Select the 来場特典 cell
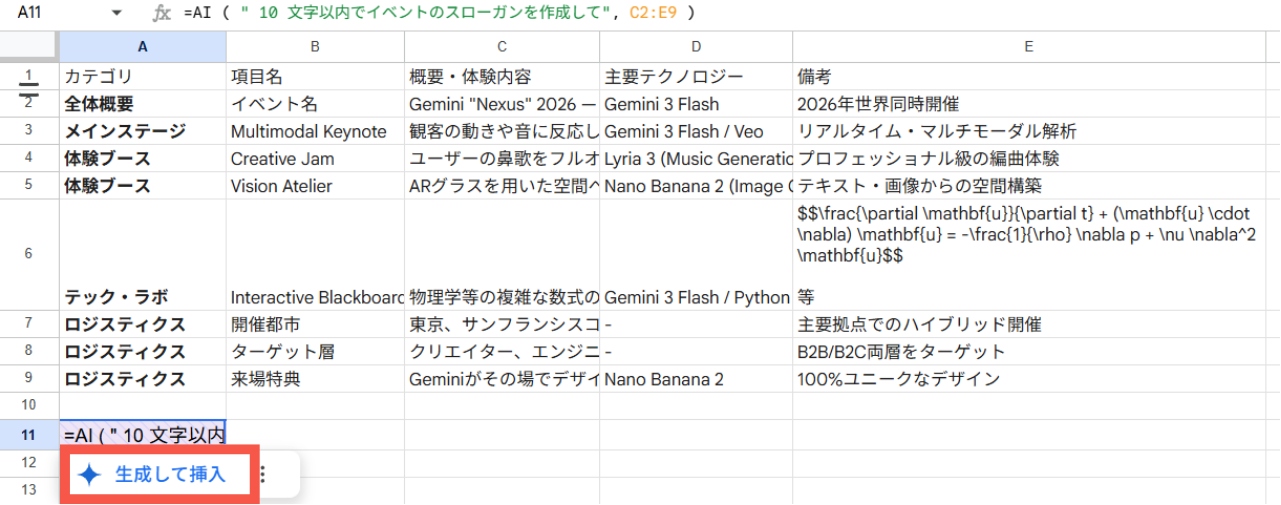 point(315,379)
